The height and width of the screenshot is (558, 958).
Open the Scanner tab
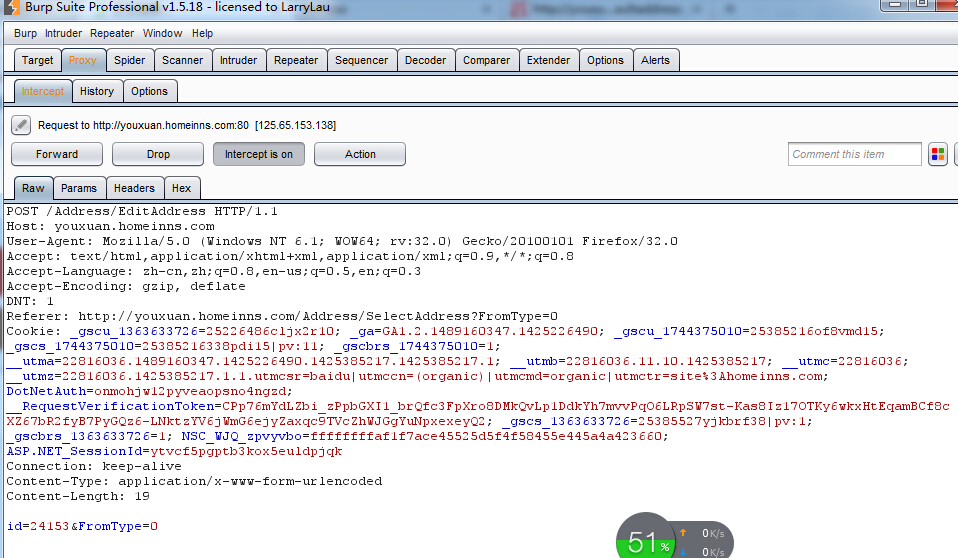point(182,60)
